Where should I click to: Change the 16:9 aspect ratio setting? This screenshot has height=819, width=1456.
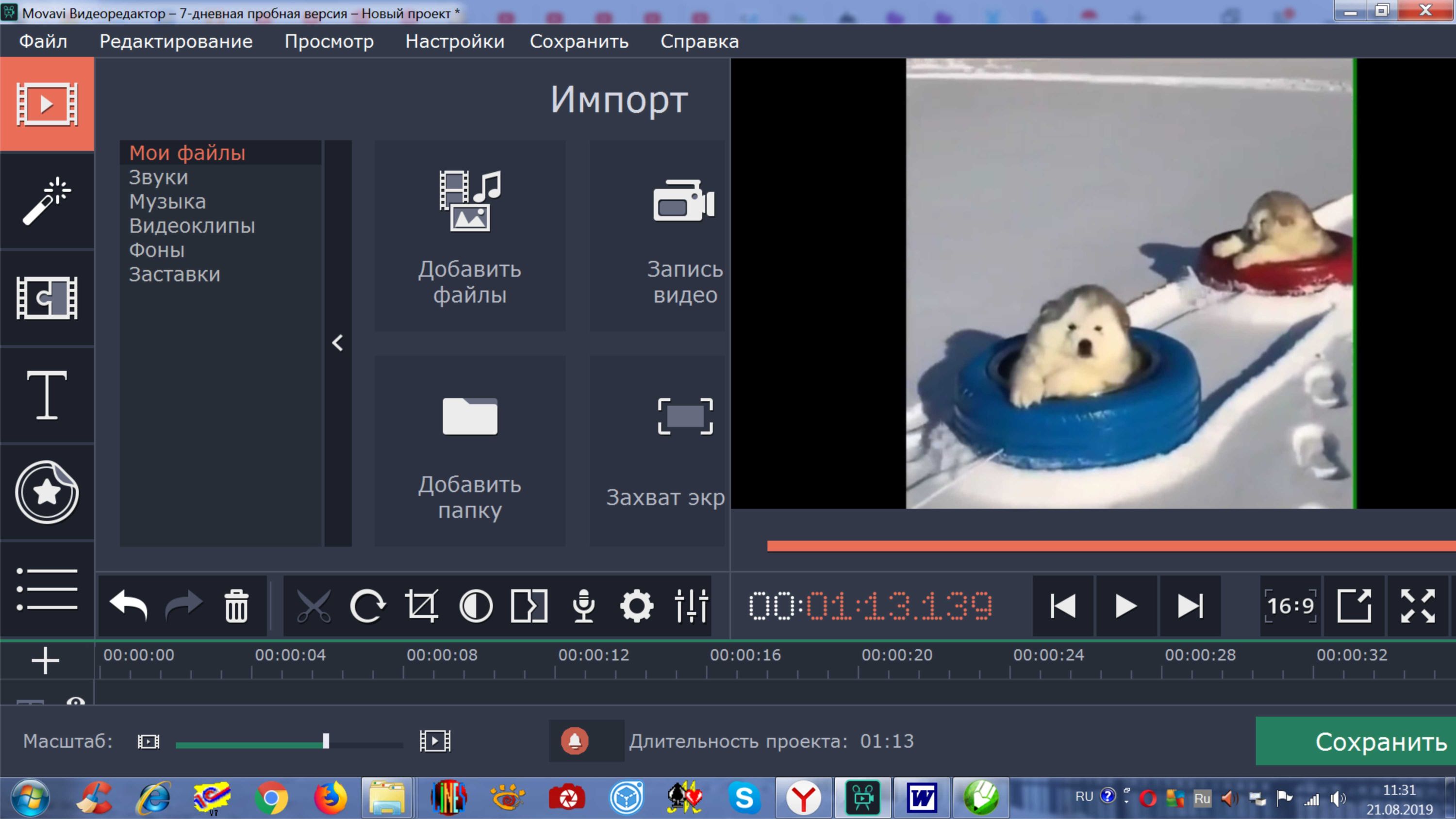1291,606
